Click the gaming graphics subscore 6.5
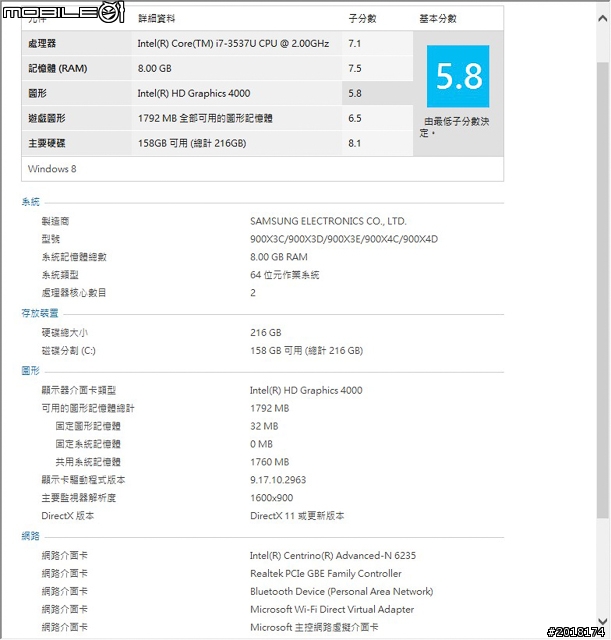 point(355,118)
